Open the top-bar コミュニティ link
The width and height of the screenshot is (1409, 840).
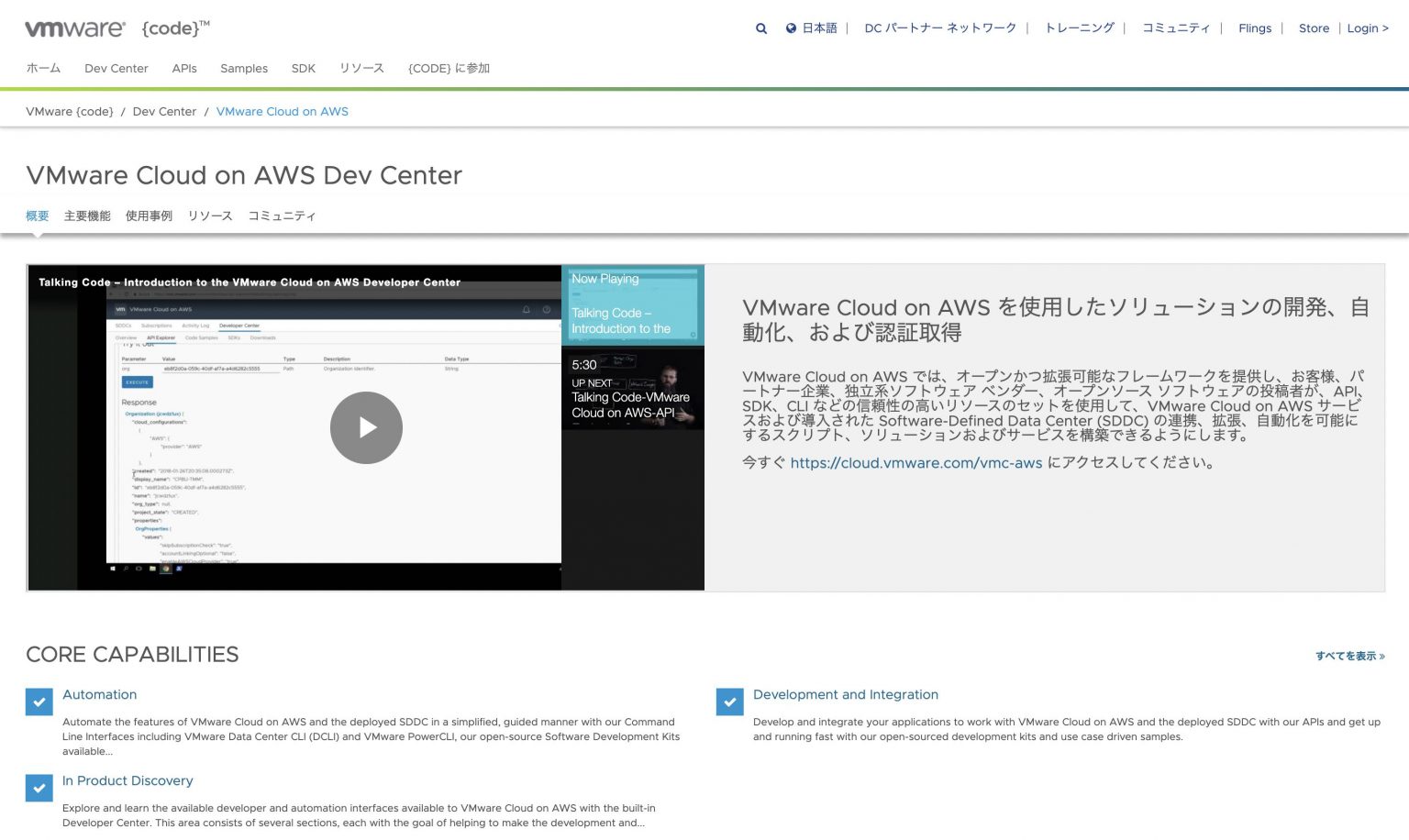[1176, 28]
